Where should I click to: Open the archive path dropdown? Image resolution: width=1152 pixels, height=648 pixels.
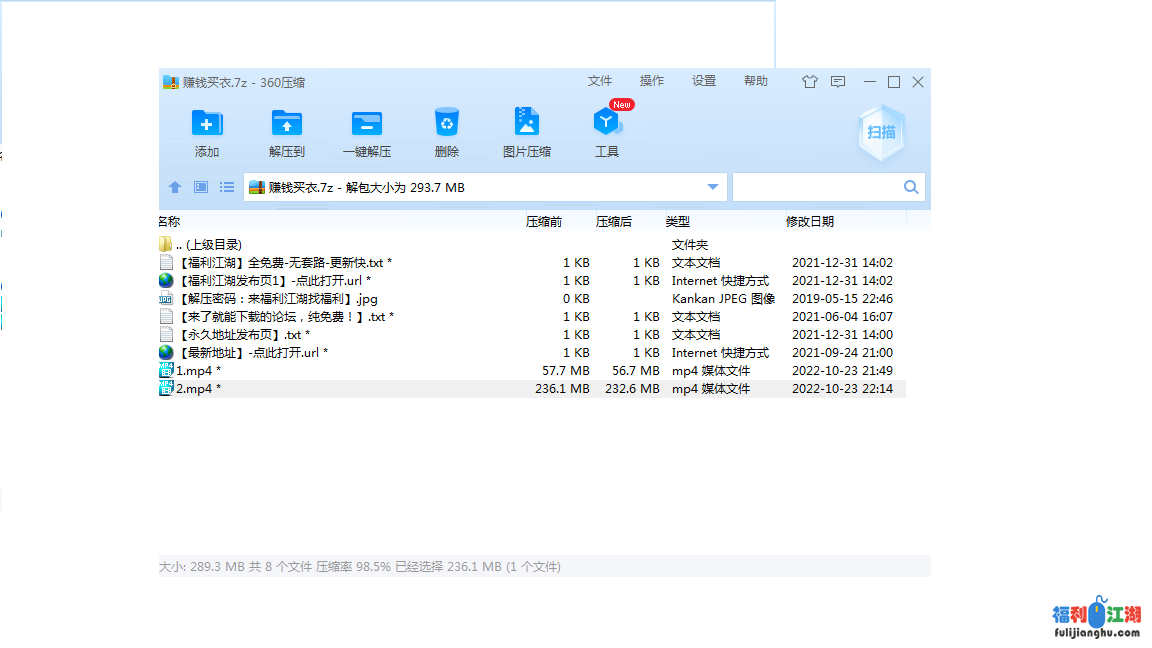pos(712,186)
